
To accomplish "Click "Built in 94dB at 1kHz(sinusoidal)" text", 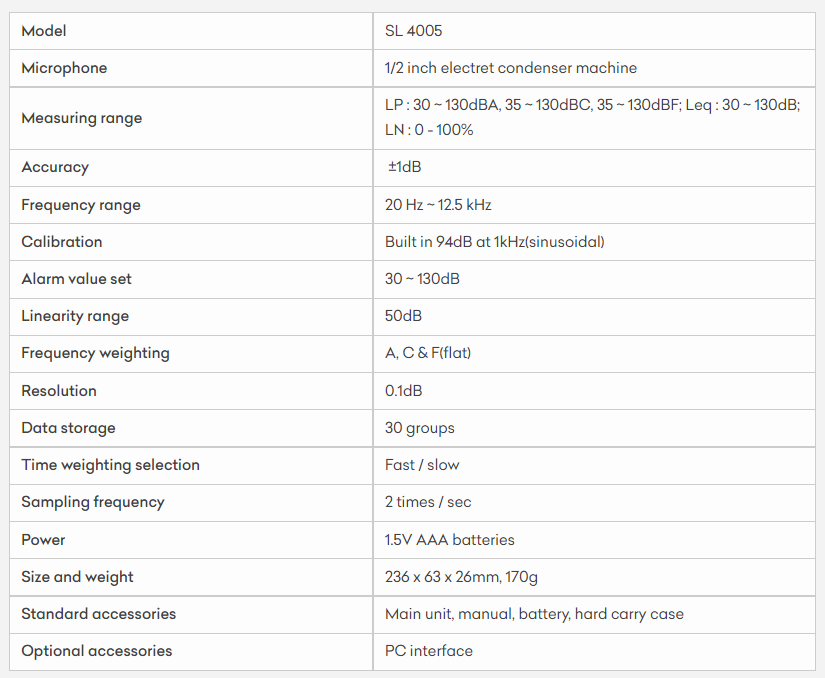I will [x=495, y=242].
